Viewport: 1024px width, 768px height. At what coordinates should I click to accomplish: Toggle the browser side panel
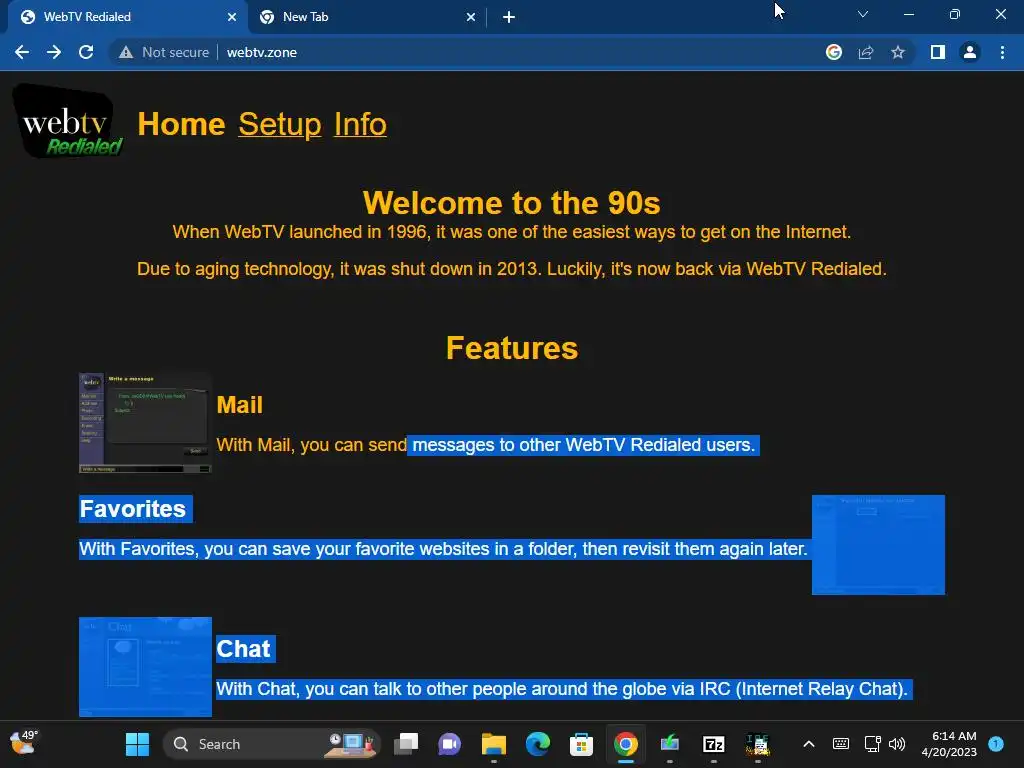938,52
